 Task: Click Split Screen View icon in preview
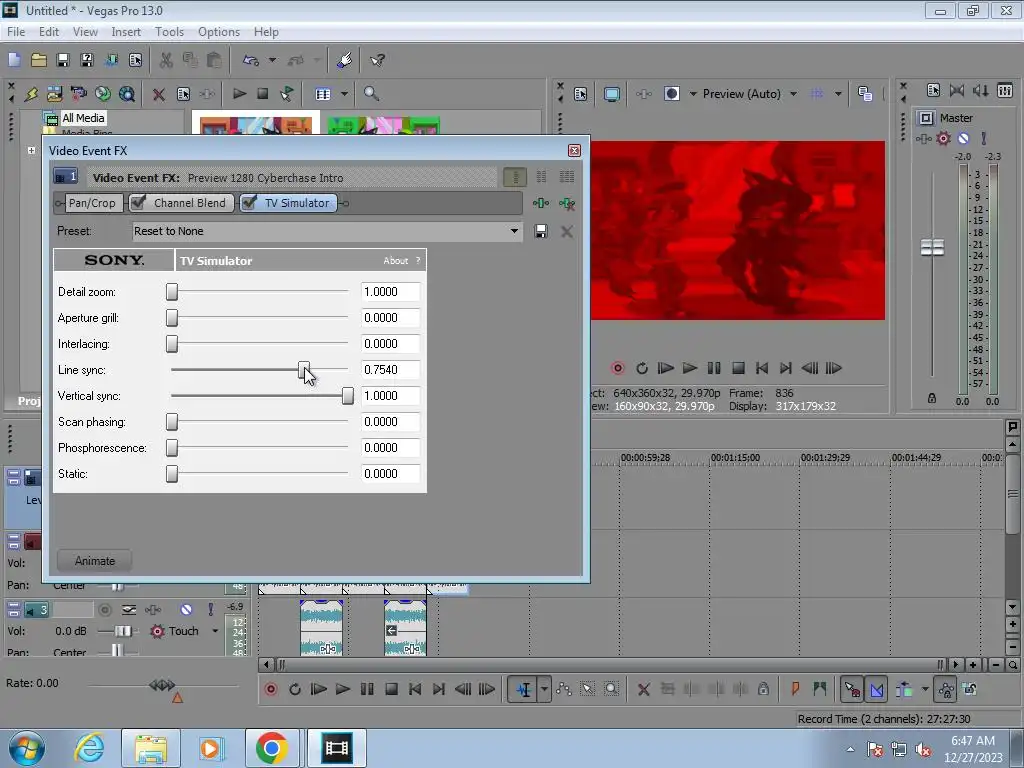(x=671, y=94)
